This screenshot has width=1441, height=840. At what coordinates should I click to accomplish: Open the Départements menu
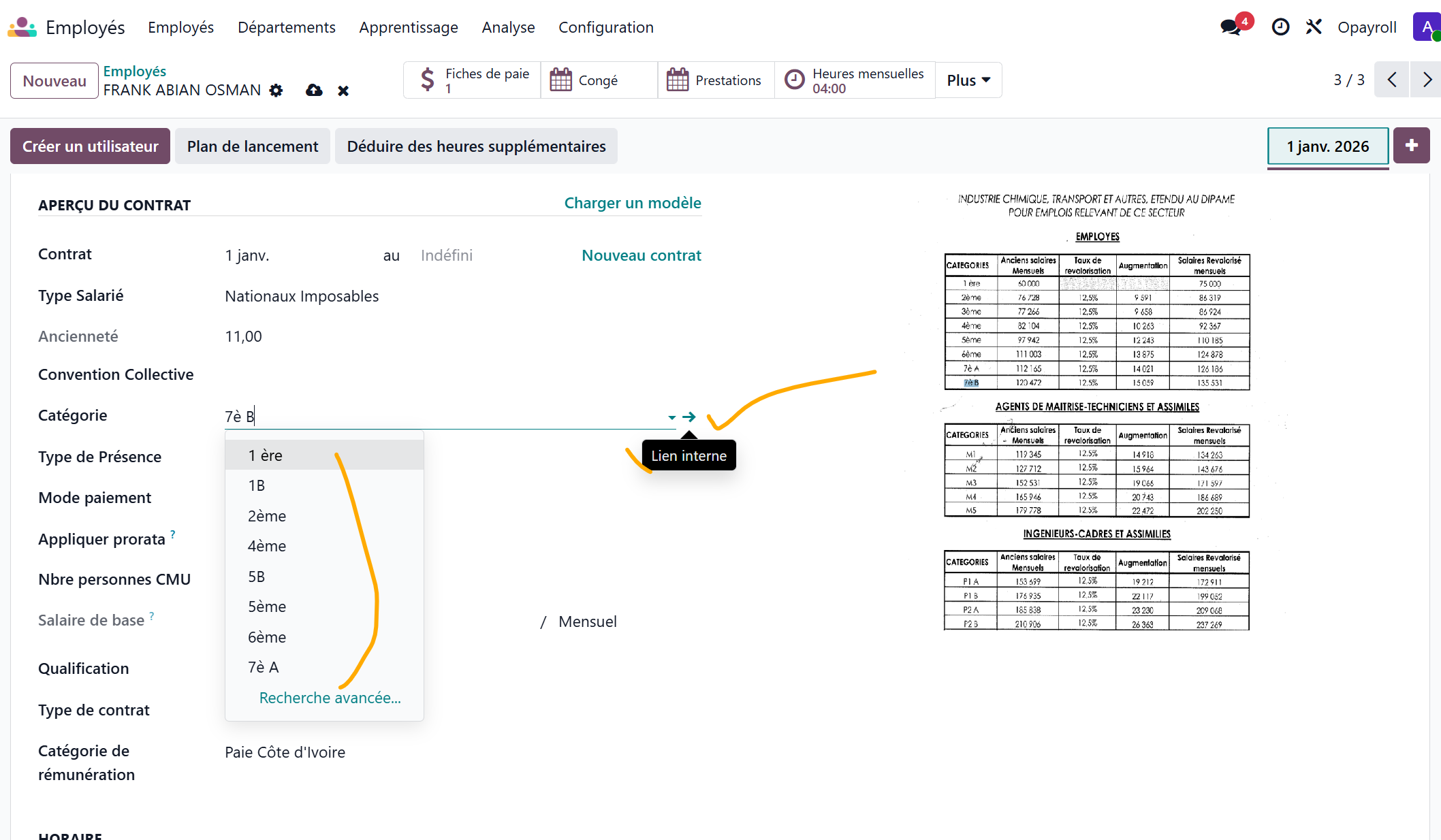[x=286, y=27]
